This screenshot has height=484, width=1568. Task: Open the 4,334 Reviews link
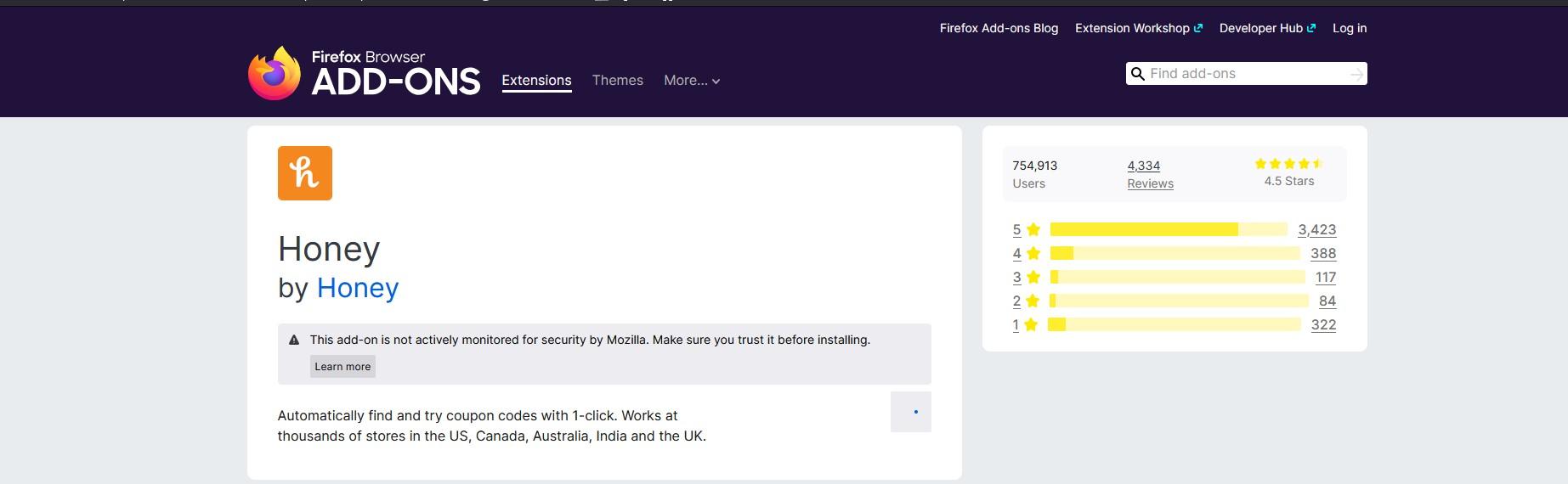(1150, 174)
